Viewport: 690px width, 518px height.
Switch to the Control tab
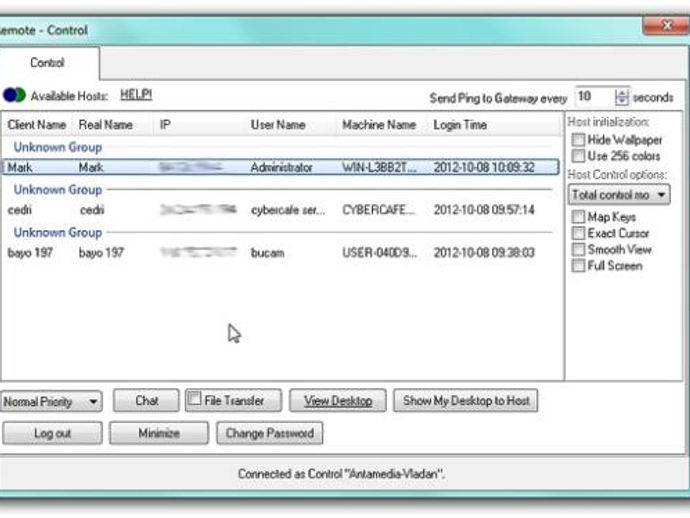(x=47, y=62)
